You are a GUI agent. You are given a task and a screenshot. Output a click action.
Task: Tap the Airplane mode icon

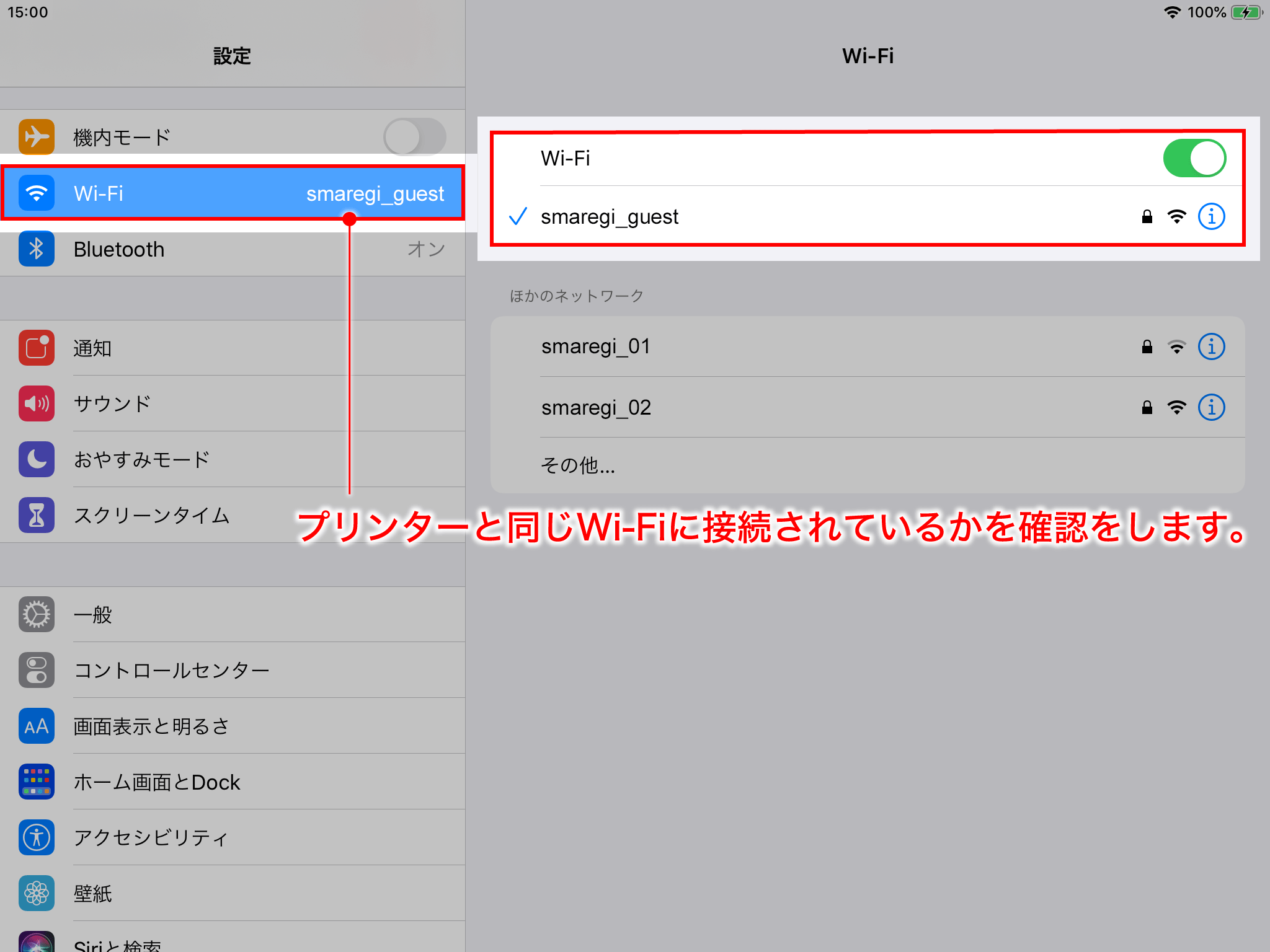(x=36, y=136)
